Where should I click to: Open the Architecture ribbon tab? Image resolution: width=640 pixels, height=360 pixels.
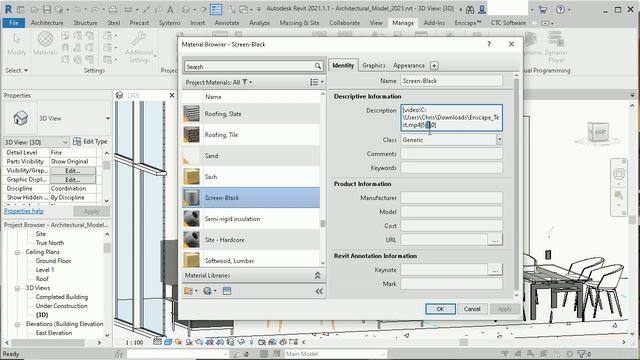click(47, 23)
